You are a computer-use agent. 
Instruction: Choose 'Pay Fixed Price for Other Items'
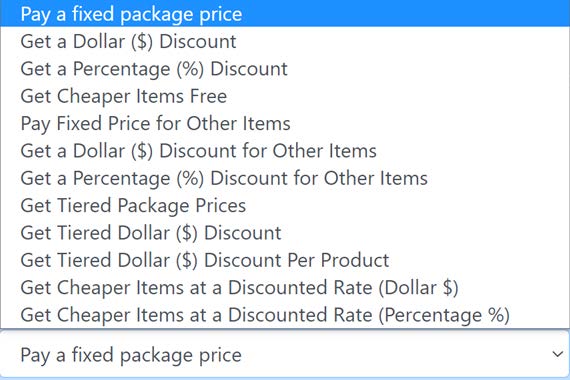pos(285,123)
